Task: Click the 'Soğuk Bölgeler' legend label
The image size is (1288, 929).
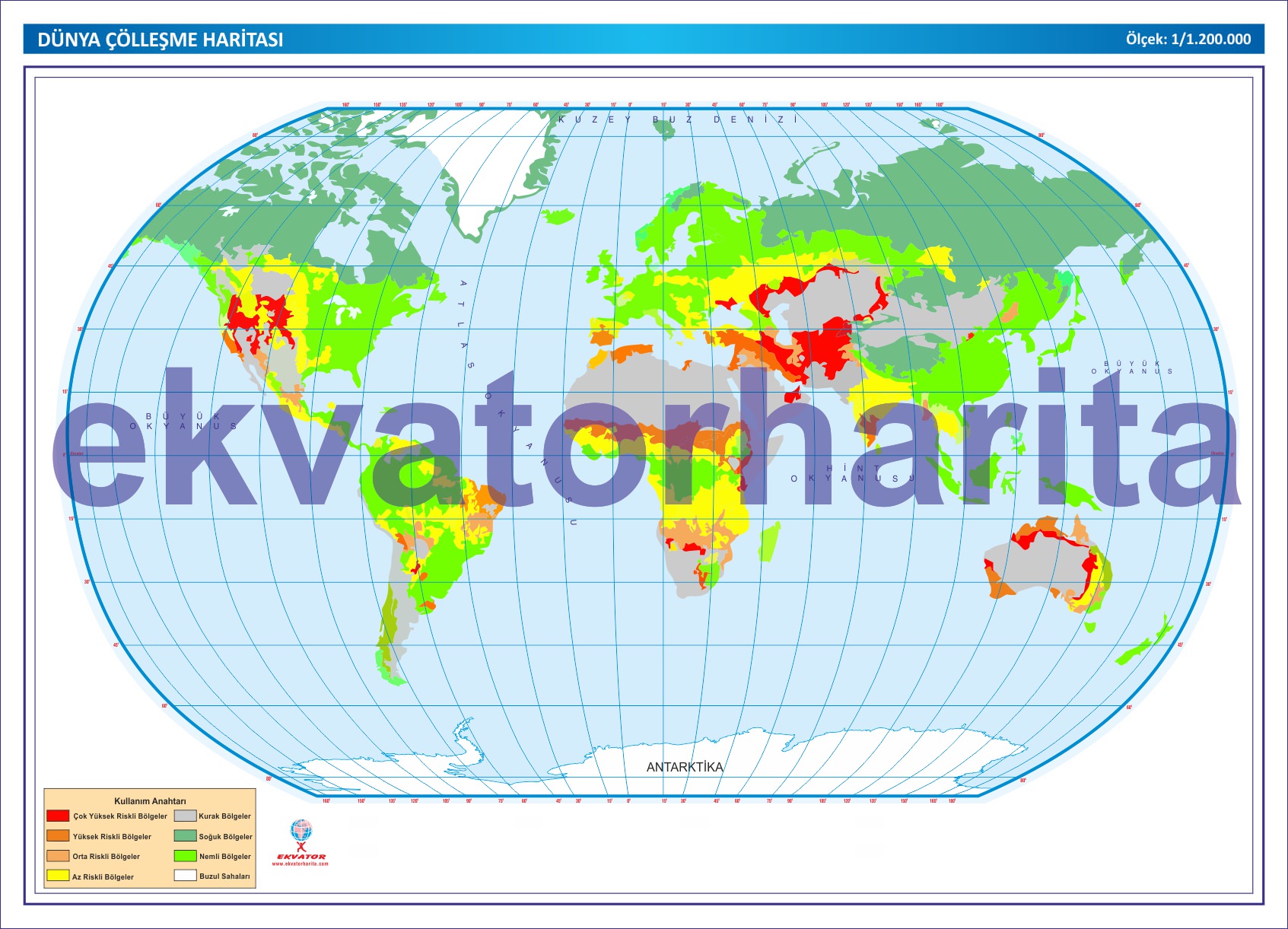Action: pos(226,837)
